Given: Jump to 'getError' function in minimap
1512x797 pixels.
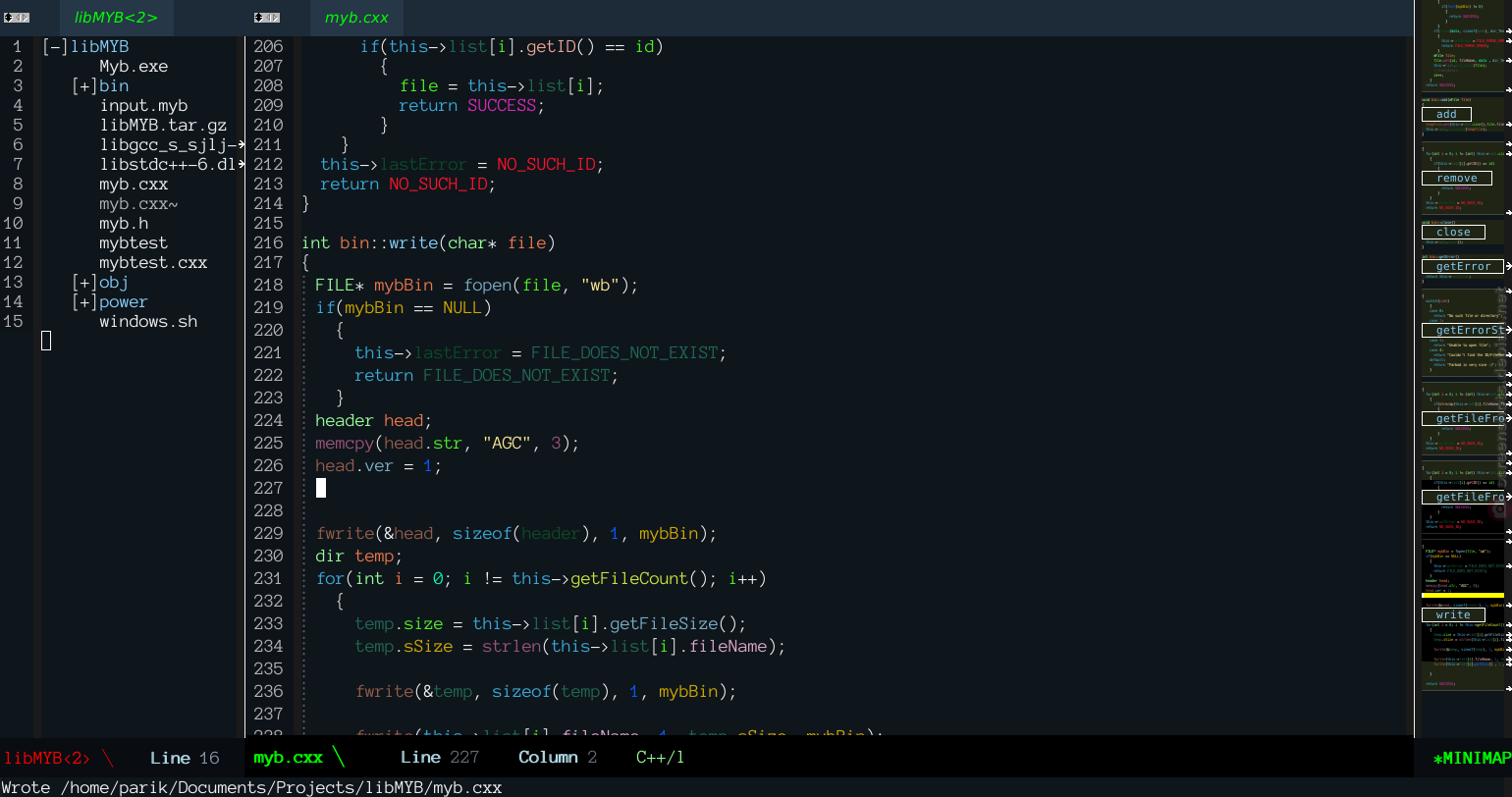Looking at the screenshot, I should (x=1463, y=266).
